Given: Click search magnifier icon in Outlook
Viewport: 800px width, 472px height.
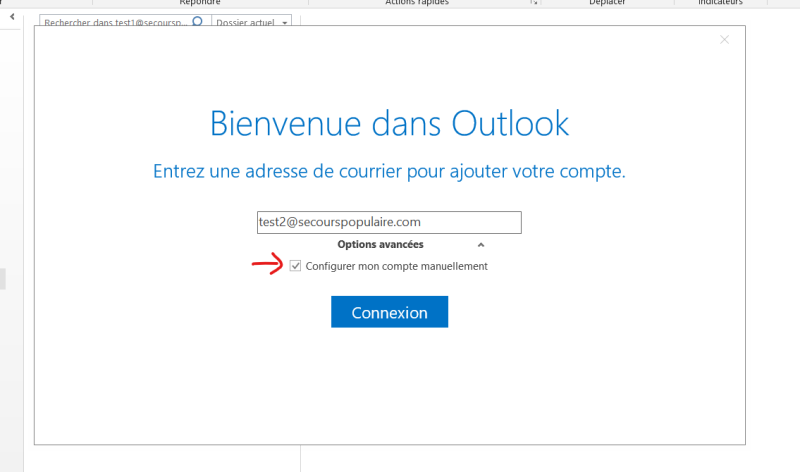Looking at the screenshot, I should (197, 21).
